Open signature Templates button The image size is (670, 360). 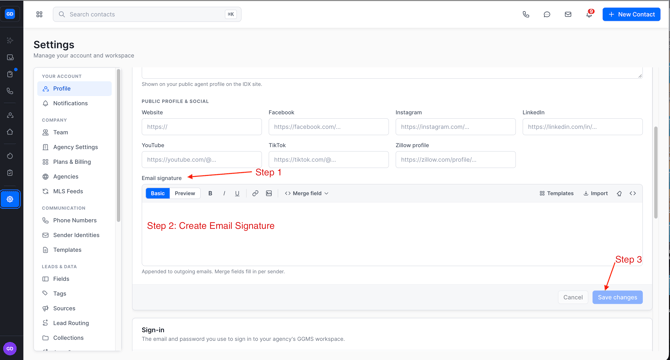click(x=556, y=193)
